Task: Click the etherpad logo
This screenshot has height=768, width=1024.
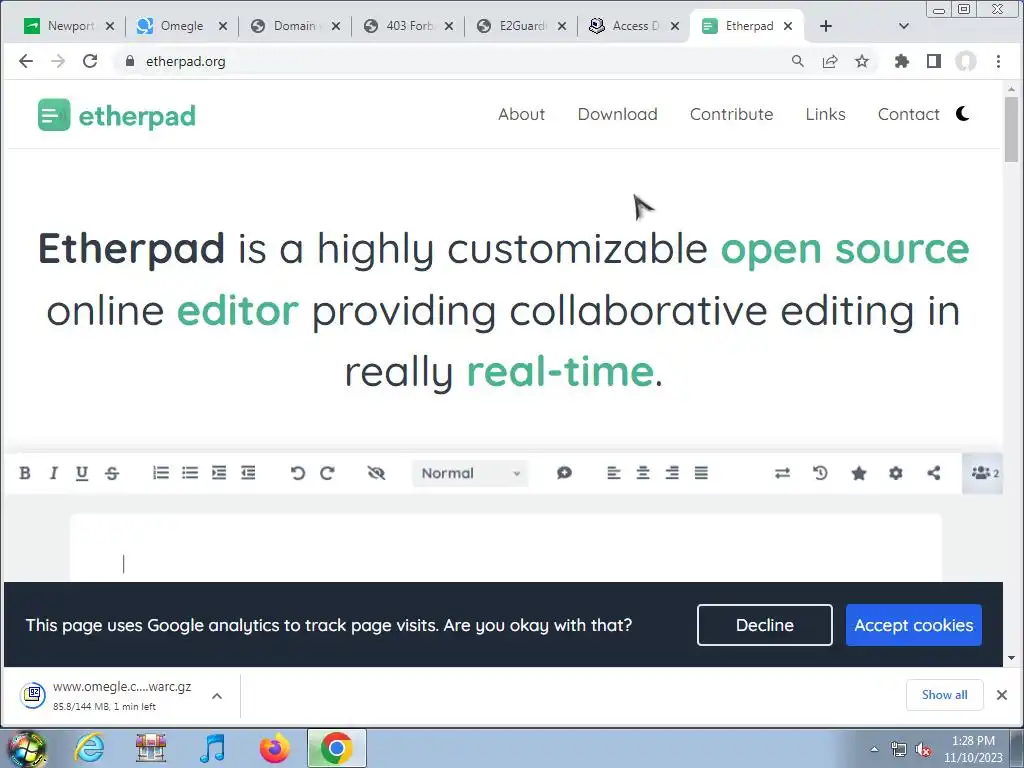Action: tap(116, 115)
